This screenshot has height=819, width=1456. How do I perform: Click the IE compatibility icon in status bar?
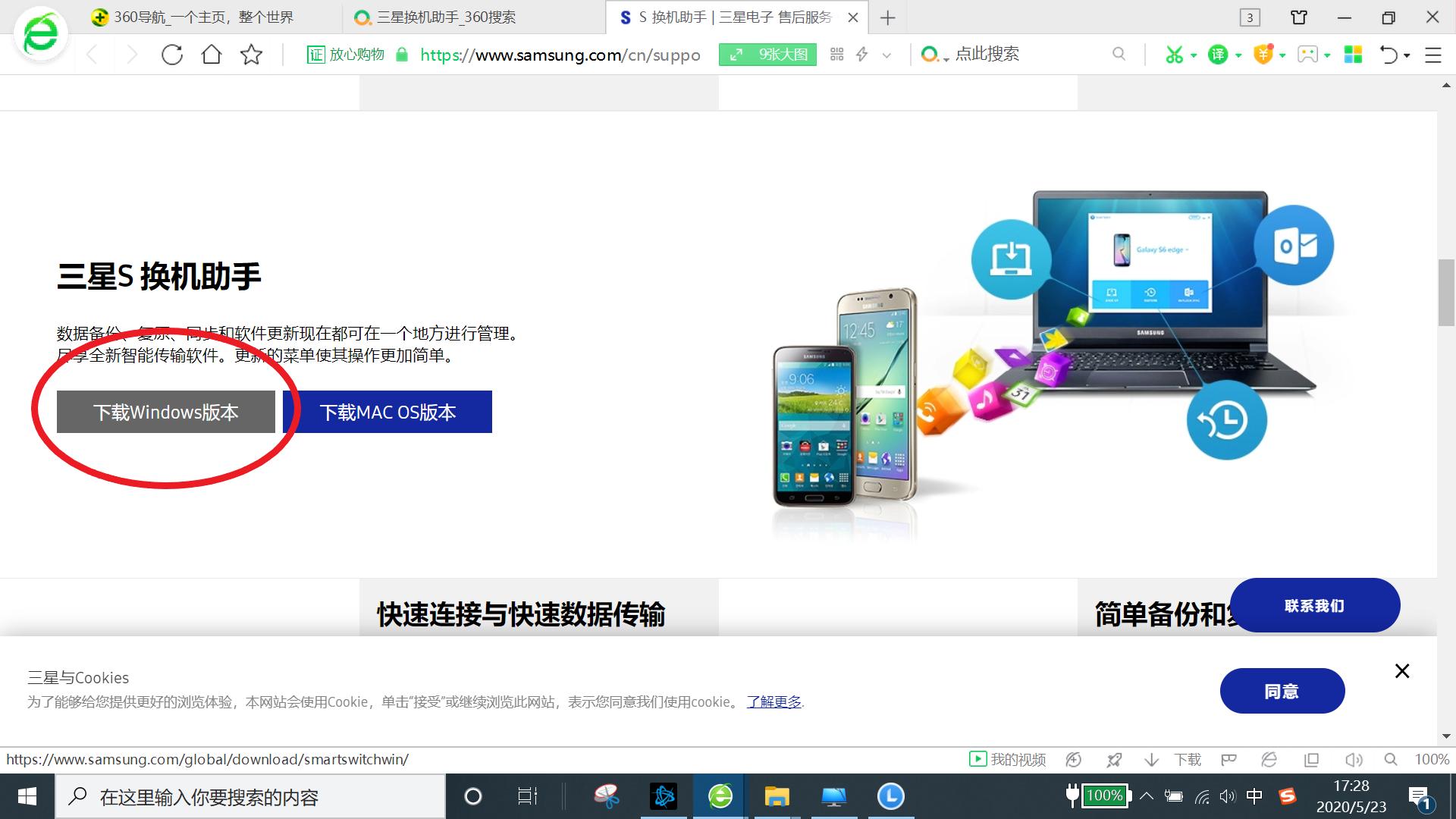tap(1269, 759)
